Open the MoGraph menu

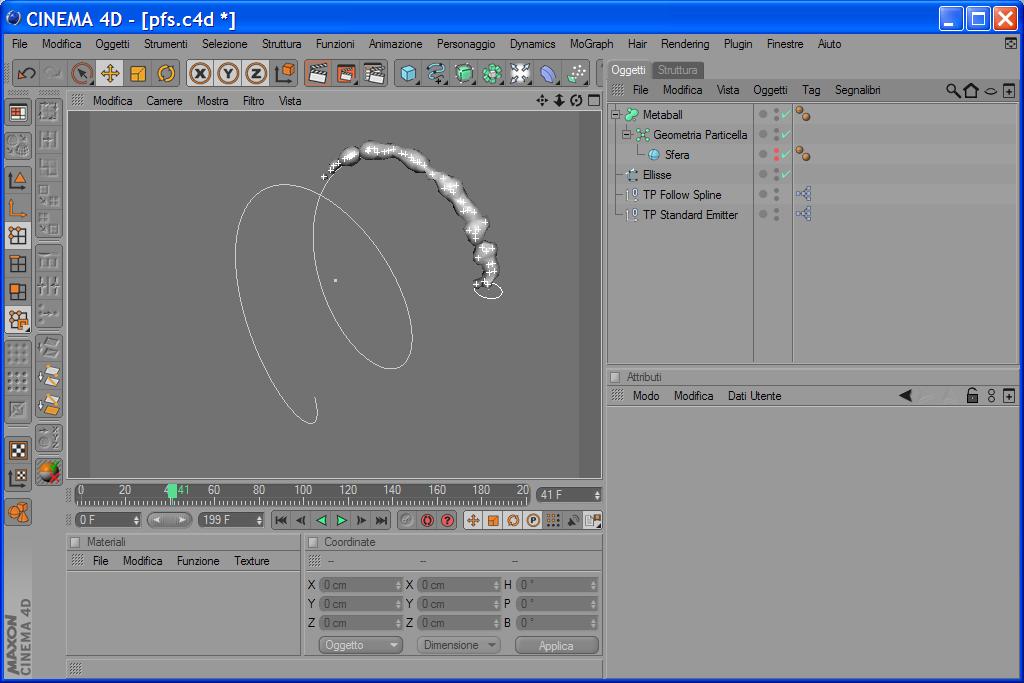click(x=591, y=44)
